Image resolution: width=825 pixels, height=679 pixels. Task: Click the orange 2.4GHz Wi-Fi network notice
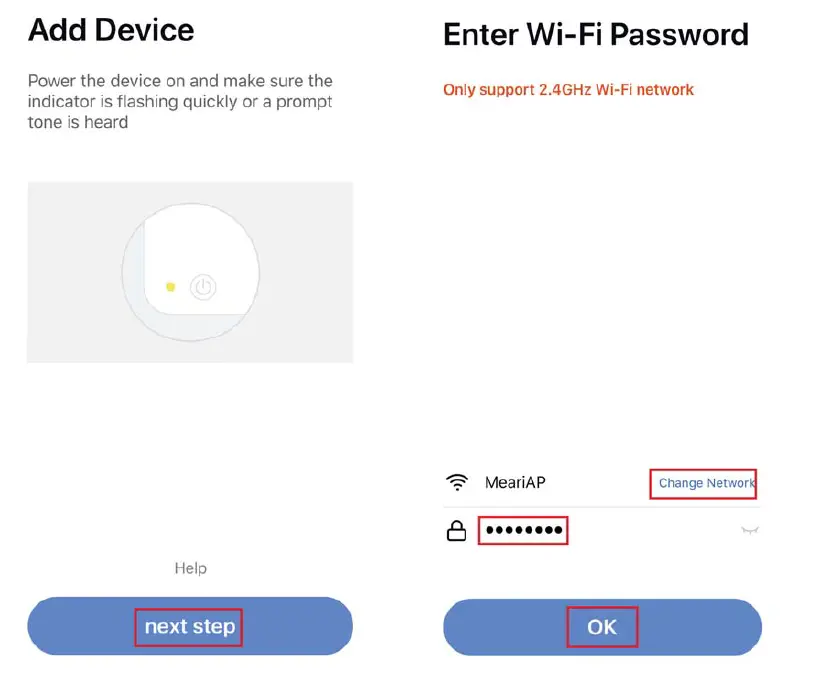[x=568, y=90]
